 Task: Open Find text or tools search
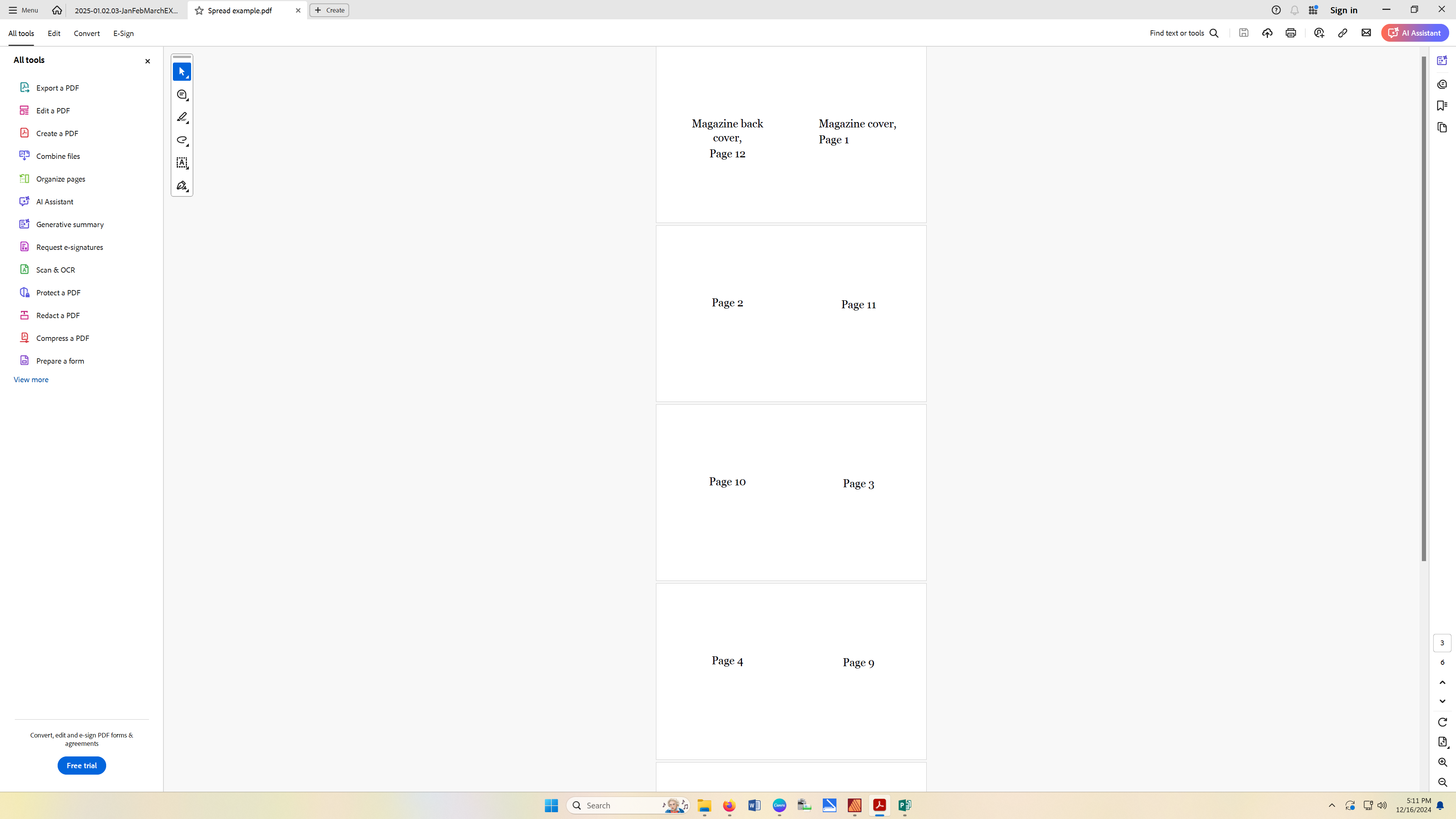1183,33
